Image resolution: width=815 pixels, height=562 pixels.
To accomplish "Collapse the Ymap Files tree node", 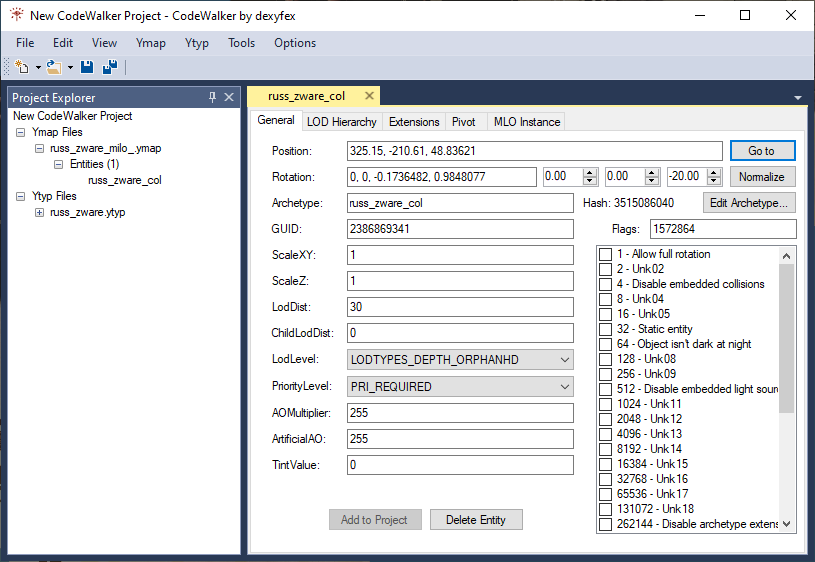I will 20,132.
